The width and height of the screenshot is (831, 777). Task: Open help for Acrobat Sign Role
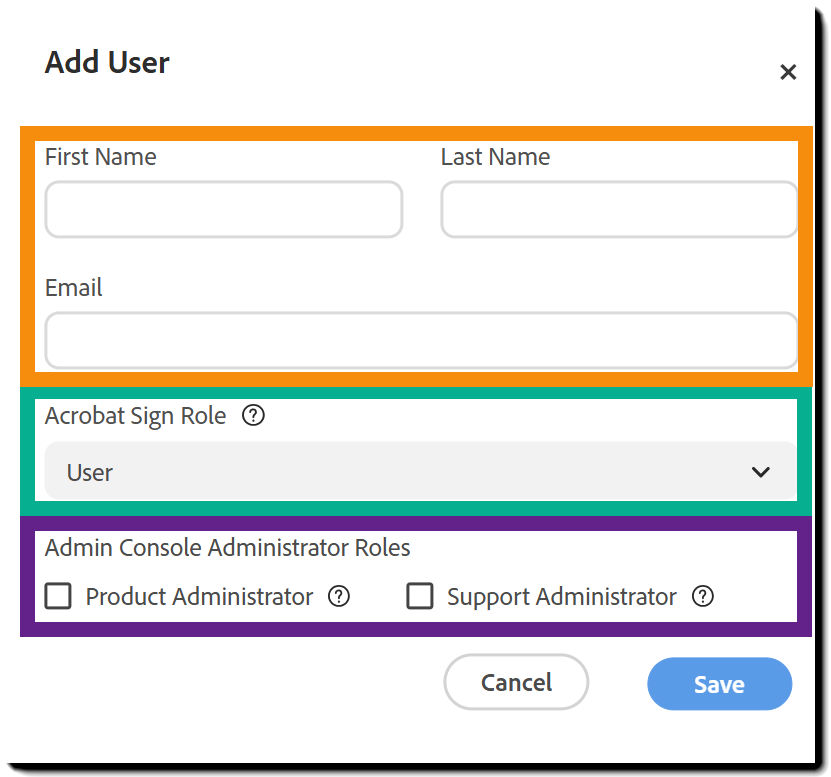pyautogui.click(x=253, y=416)
